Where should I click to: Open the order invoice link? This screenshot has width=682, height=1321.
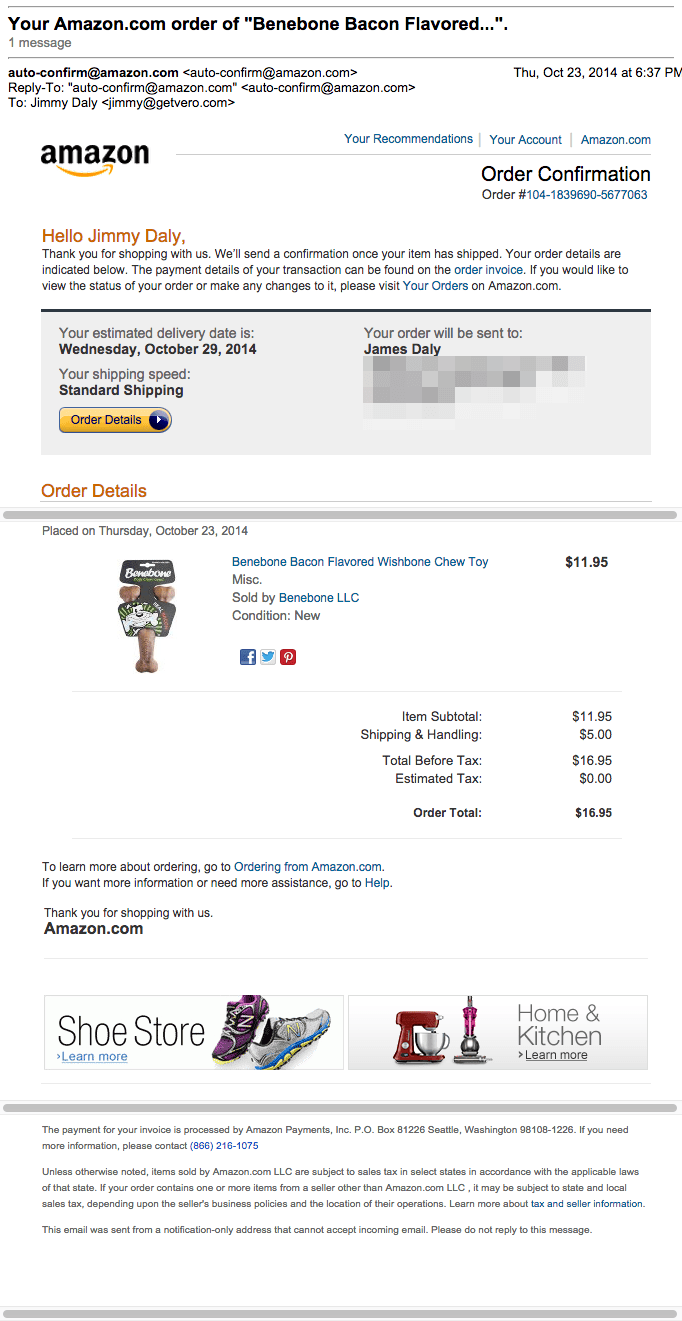(490, 270)
